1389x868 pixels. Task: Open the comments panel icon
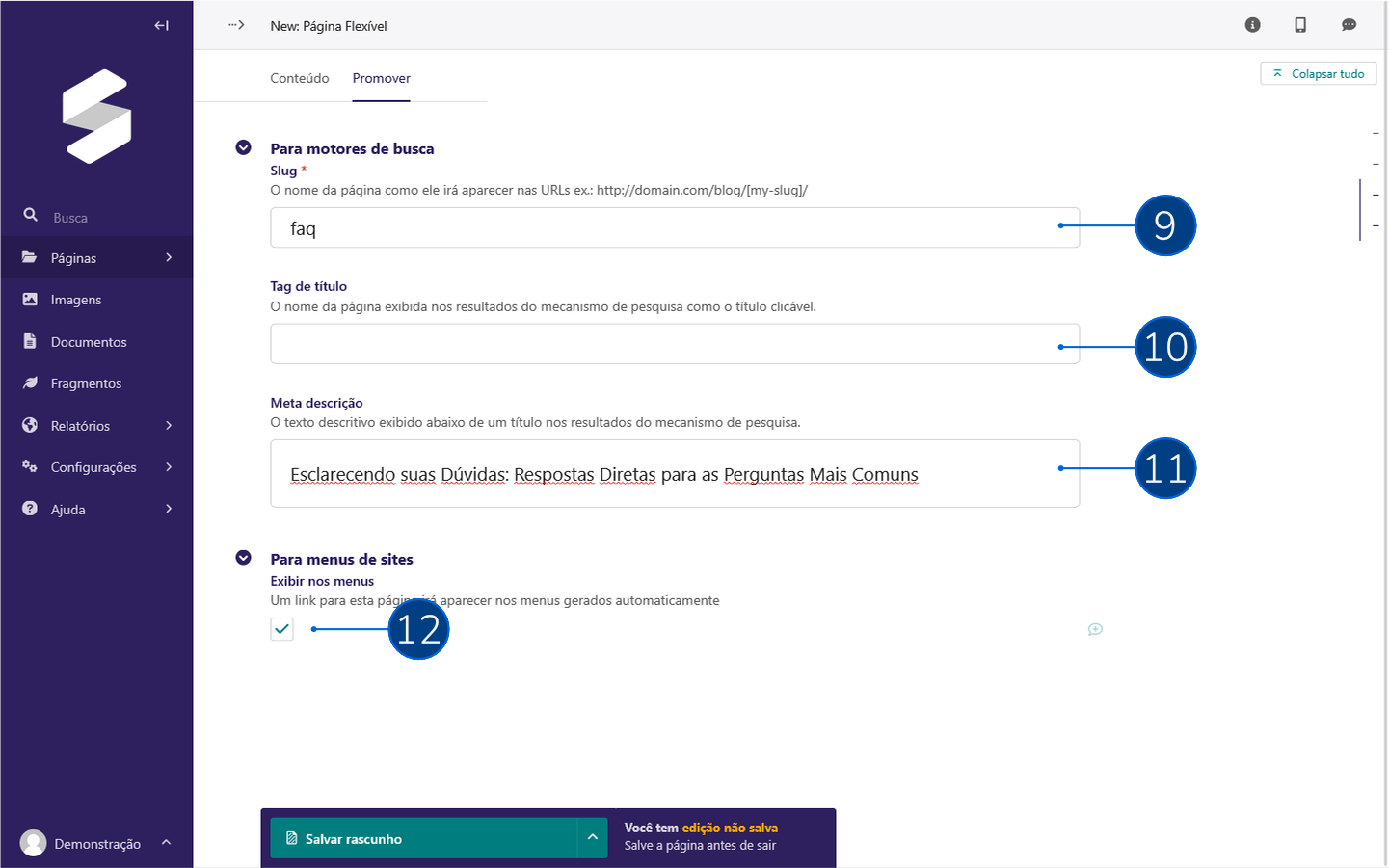pyautogui.click(x=1349, y=25)
